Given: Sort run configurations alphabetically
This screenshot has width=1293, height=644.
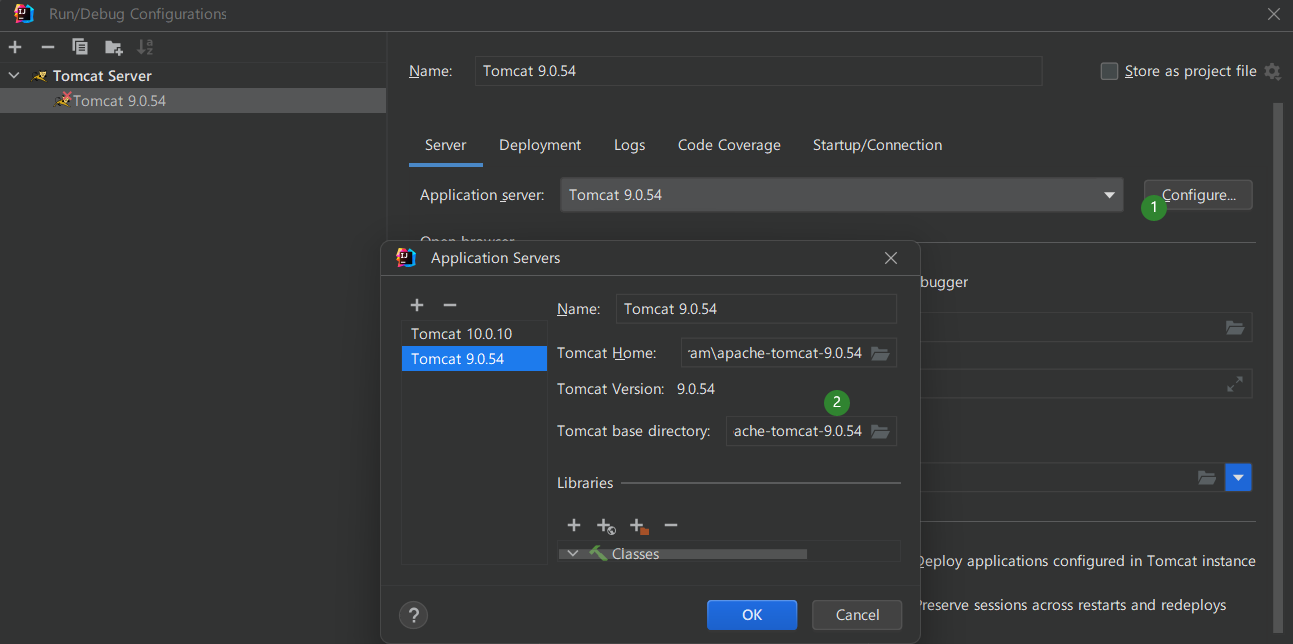Looking at the screenshot, I should (146, 47).
